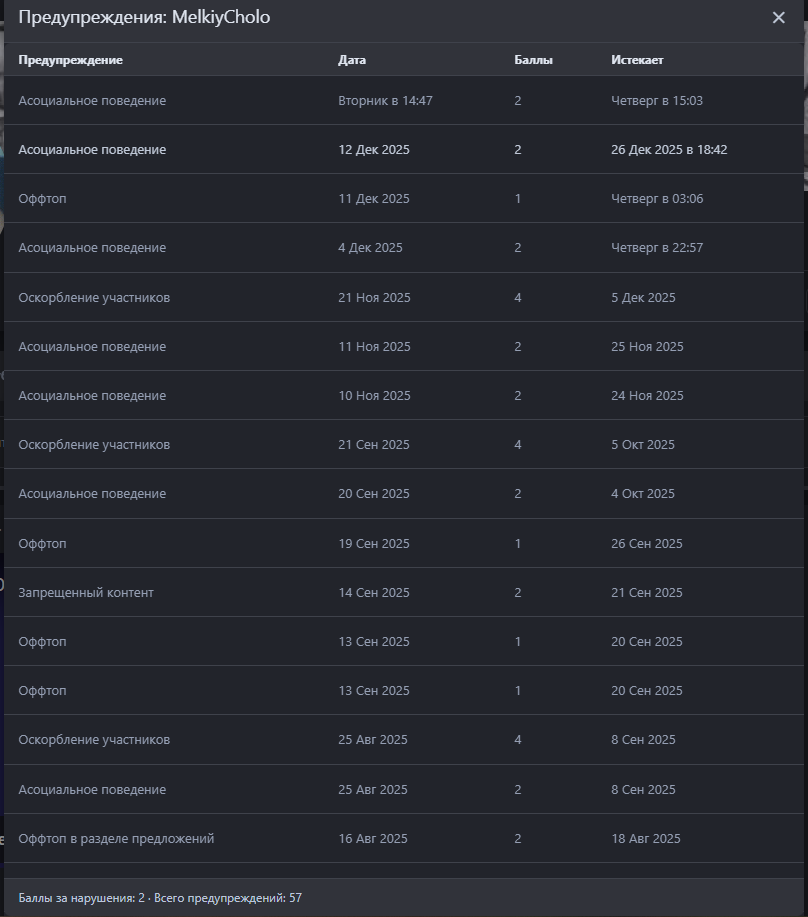This screenshot has width=808, height=917.
Task: Click the expiry date 26 Дек 2025 в 18:42
Action: tap(669, 150)
